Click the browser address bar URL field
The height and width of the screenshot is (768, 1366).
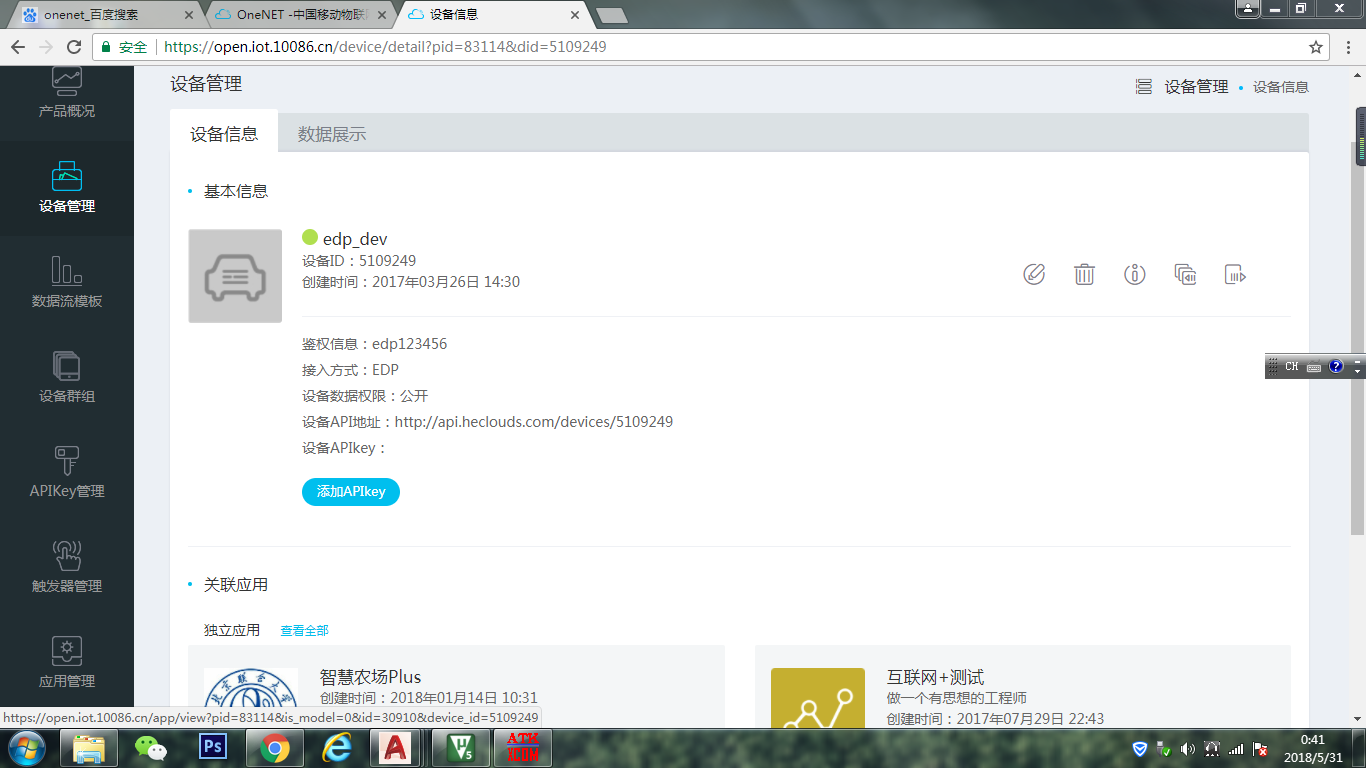(x=400, y=46)
